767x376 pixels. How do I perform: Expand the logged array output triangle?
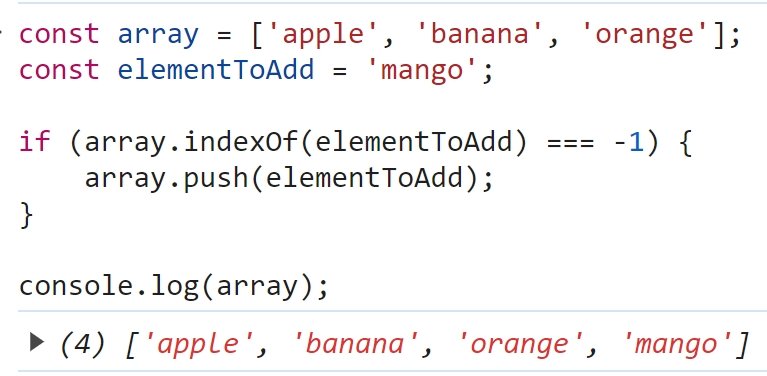click(x=37, y=342)
